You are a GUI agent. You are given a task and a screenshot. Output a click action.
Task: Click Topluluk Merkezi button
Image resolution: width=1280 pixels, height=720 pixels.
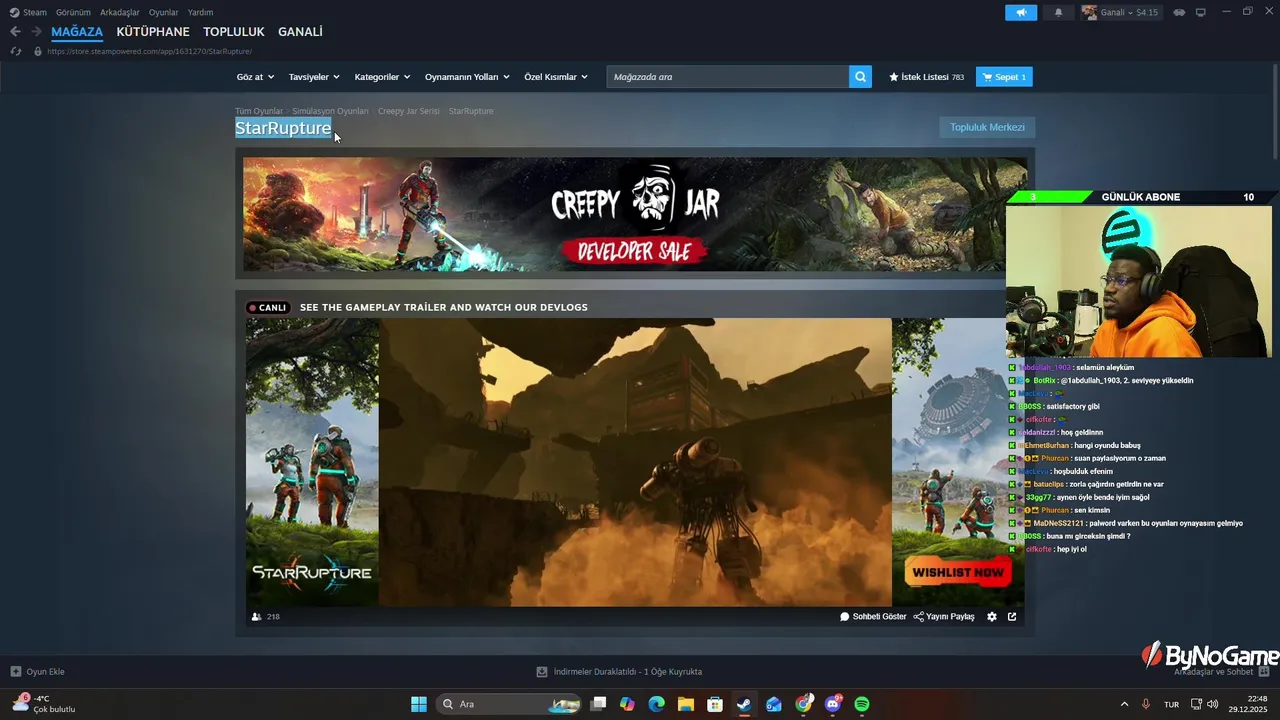[x=987, y=128]
